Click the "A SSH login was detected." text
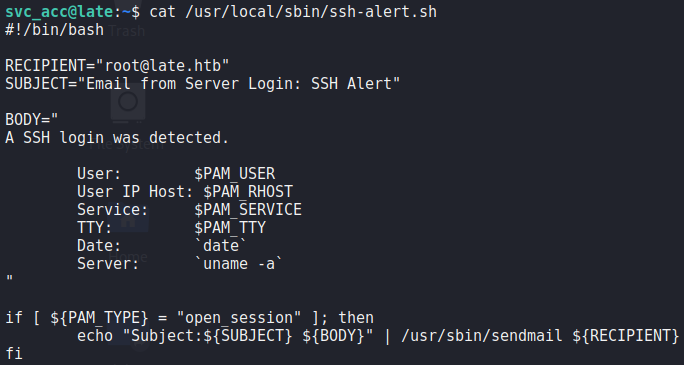Image resolution: width=684 pixels, height=365 pixels. 117,138
